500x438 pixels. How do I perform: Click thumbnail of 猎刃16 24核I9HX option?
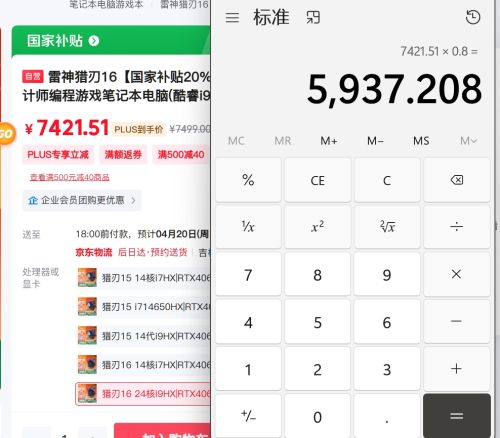coord(87,394)
